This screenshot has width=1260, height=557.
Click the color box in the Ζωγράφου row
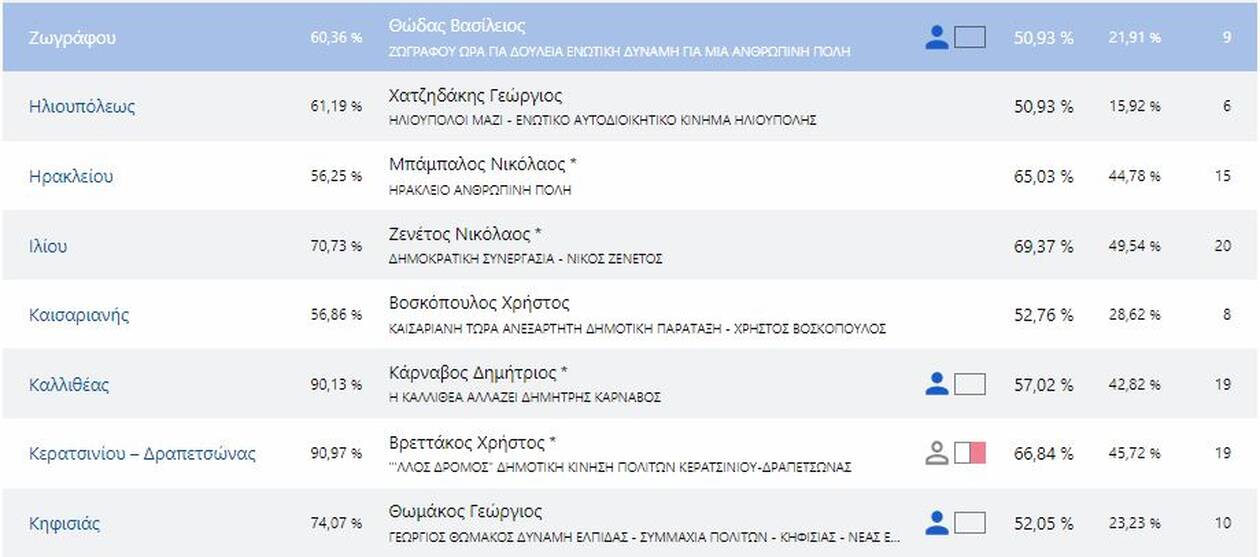point(970,38)
